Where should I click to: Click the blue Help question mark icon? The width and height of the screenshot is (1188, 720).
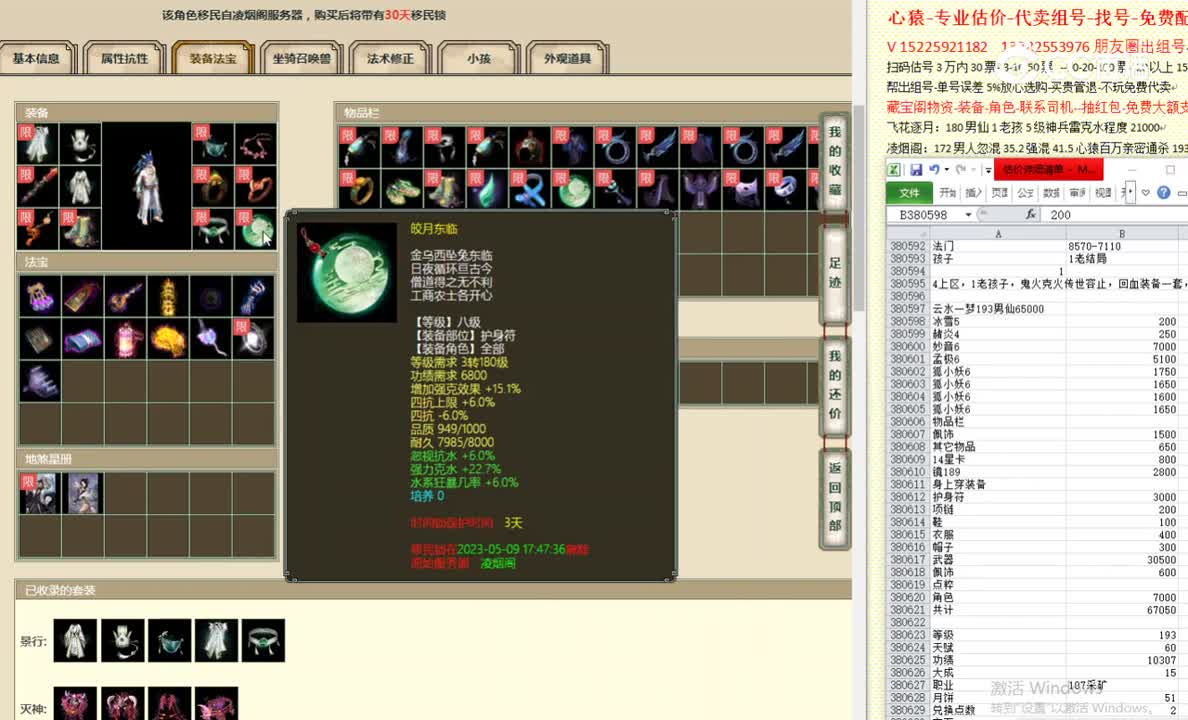(1165, 192)
